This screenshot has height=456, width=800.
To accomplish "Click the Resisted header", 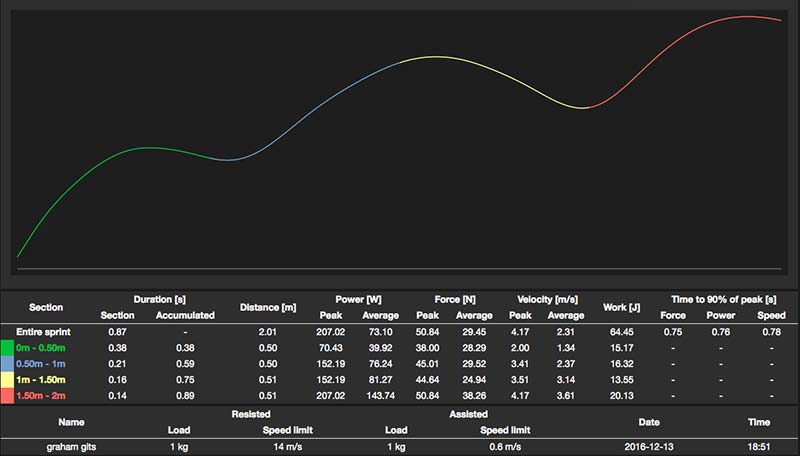I will (x=251, y=414).
